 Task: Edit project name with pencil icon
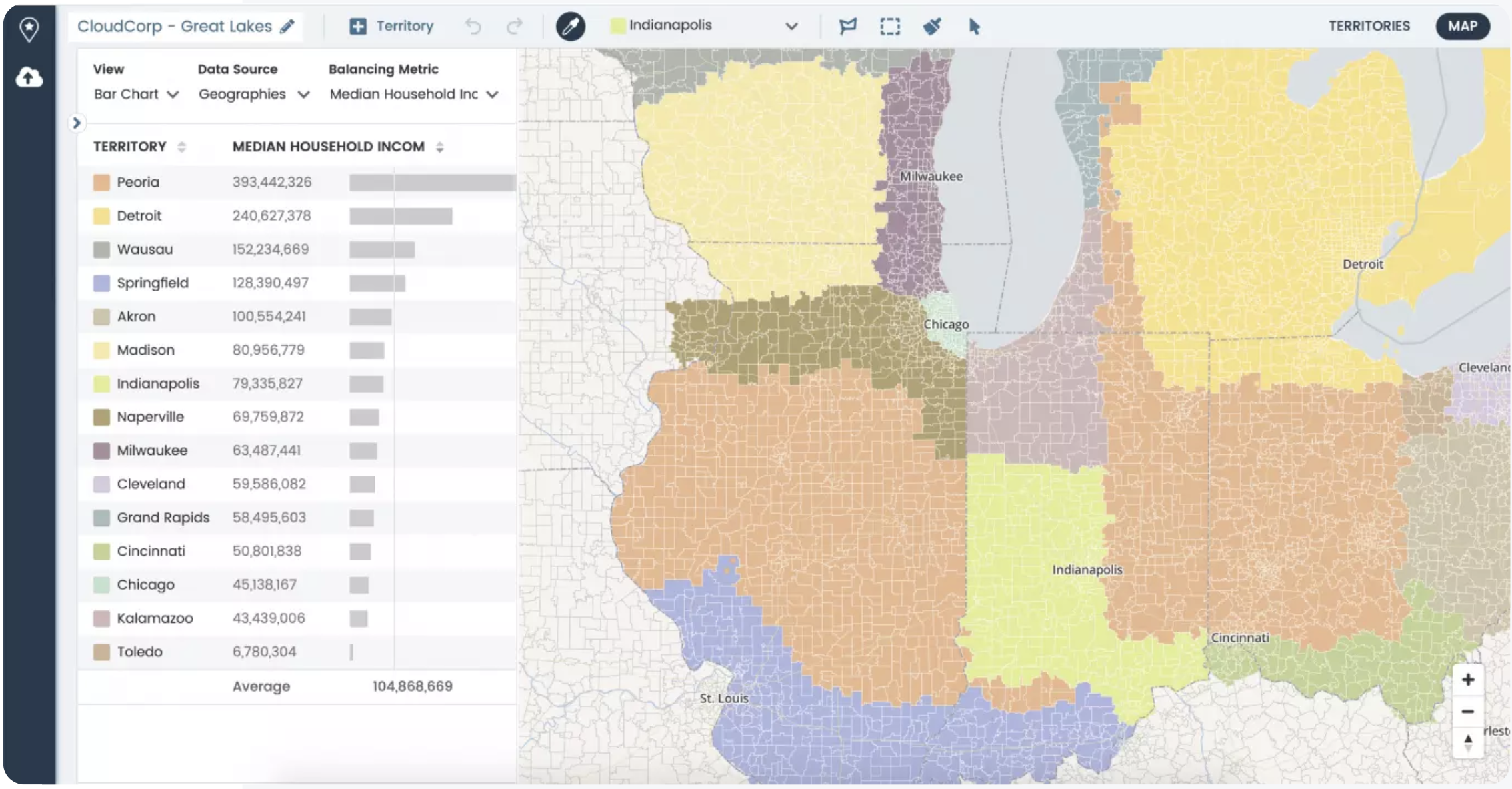[x=287, y=27]
